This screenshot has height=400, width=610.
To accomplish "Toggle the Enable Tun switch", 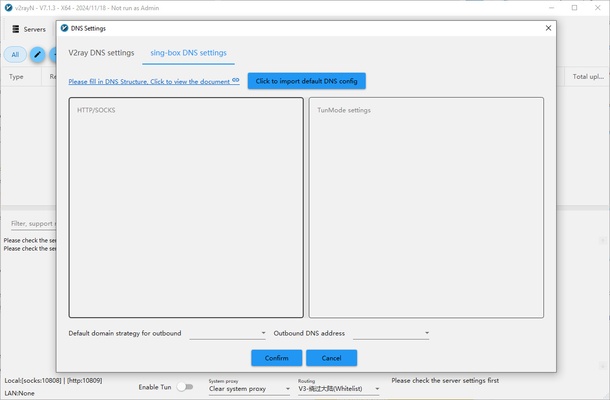I will (185, 387).
